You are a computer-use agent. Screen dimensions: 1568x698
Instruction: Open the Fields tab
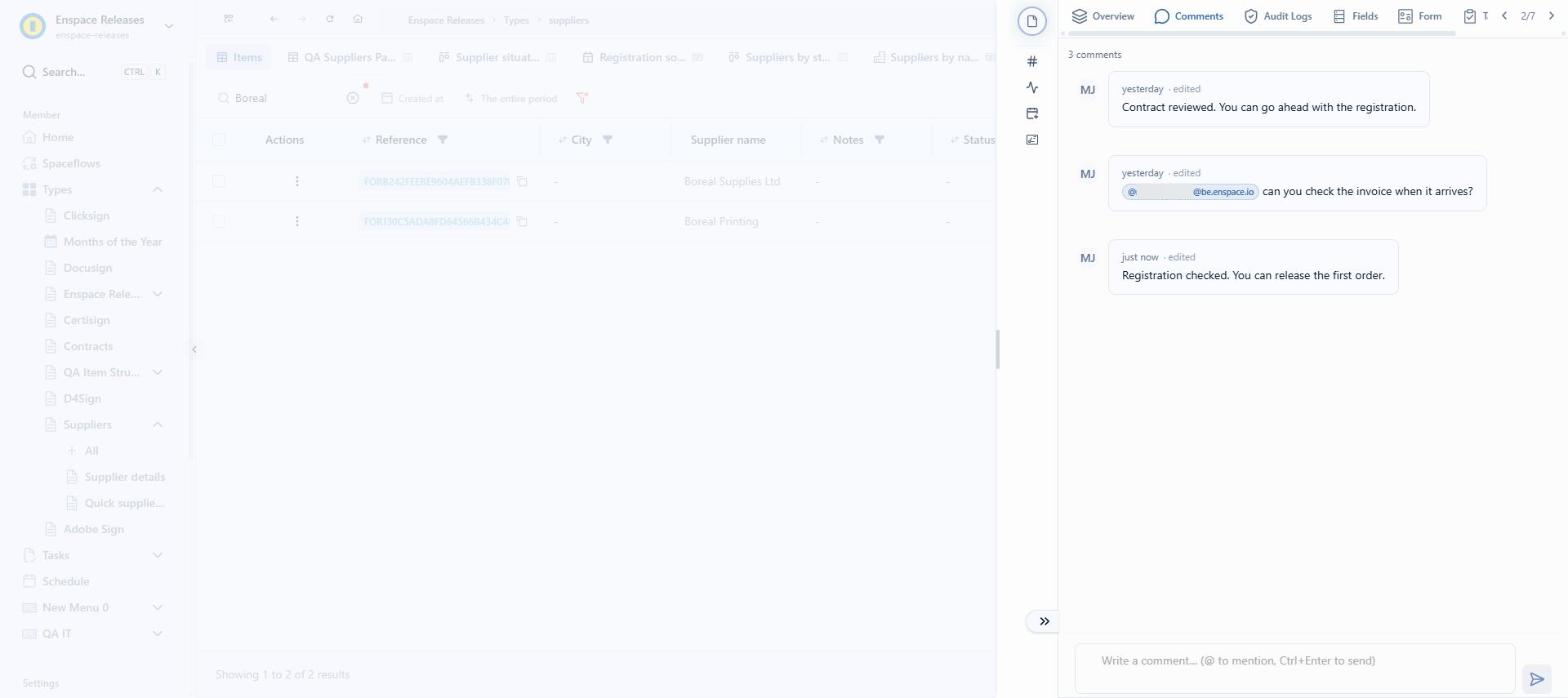pyautogui.click(x=1354, y=16)
